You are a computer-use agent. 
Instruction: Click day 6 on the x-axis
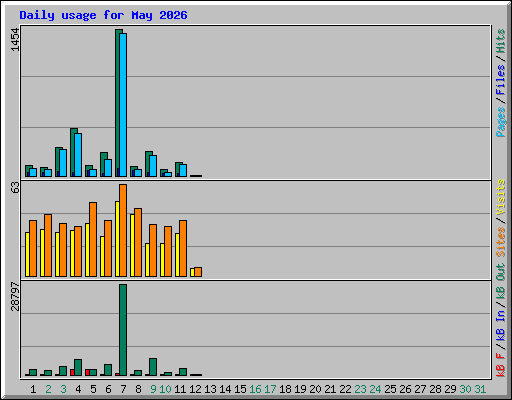tap(108, 389)
